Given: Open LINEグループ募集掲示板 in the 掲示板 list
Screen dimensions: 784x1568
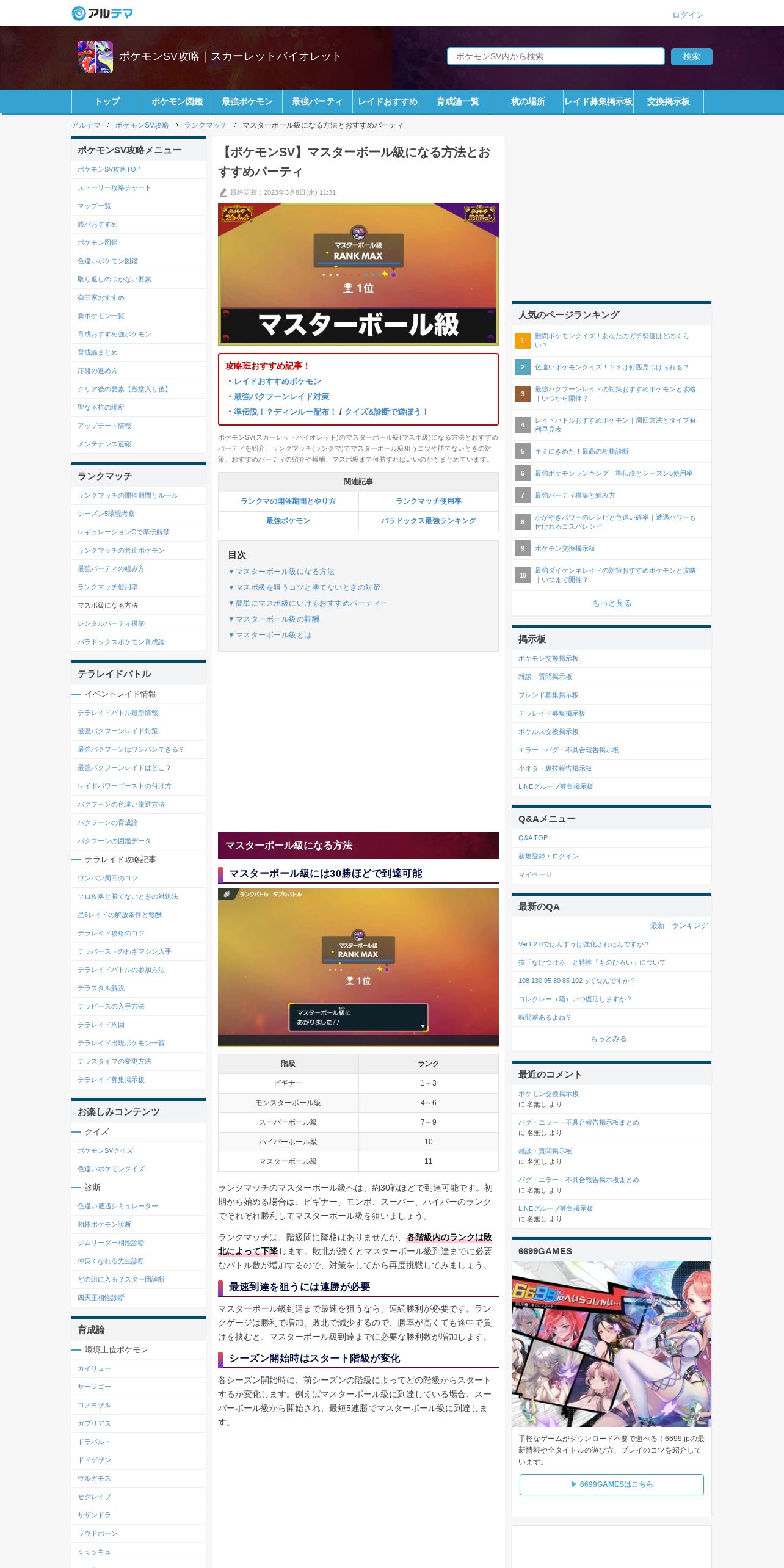Looking at the screenshot, I should (x=612, y=786).
